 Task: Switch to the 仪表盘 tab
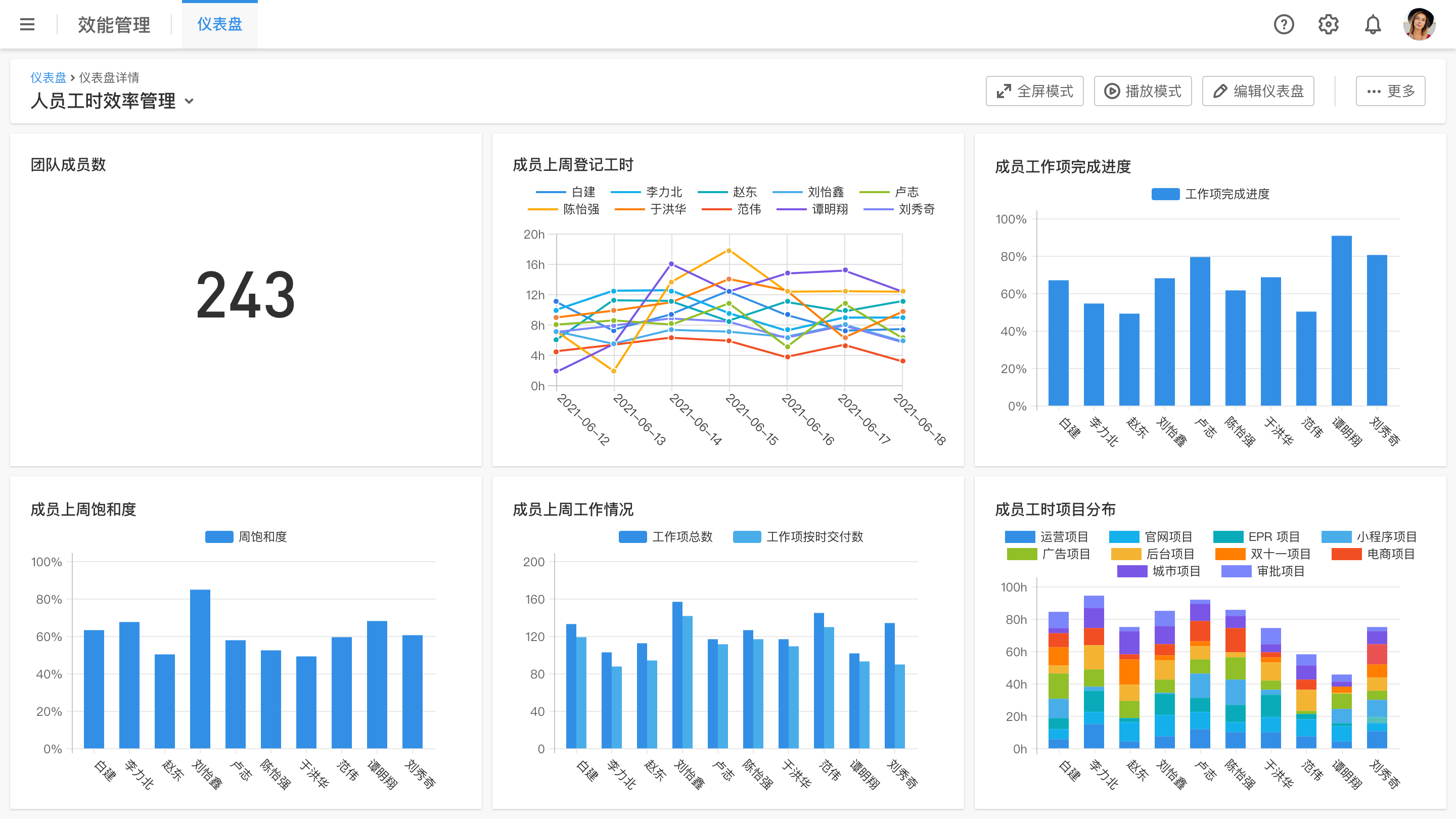(219, 25)
